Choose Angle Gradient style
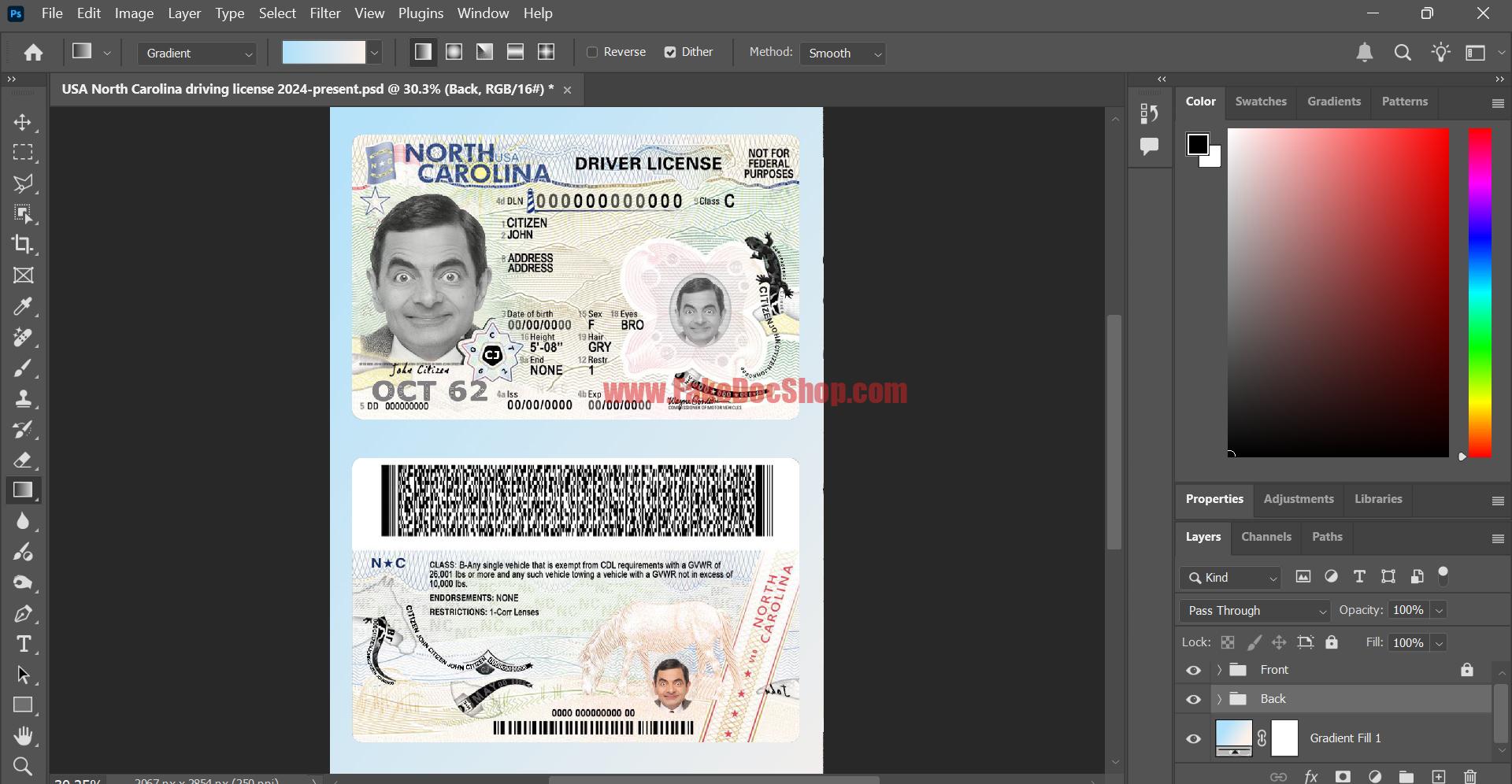The height and width of the screenshot is (784, 1512). [x=484, y=52]
